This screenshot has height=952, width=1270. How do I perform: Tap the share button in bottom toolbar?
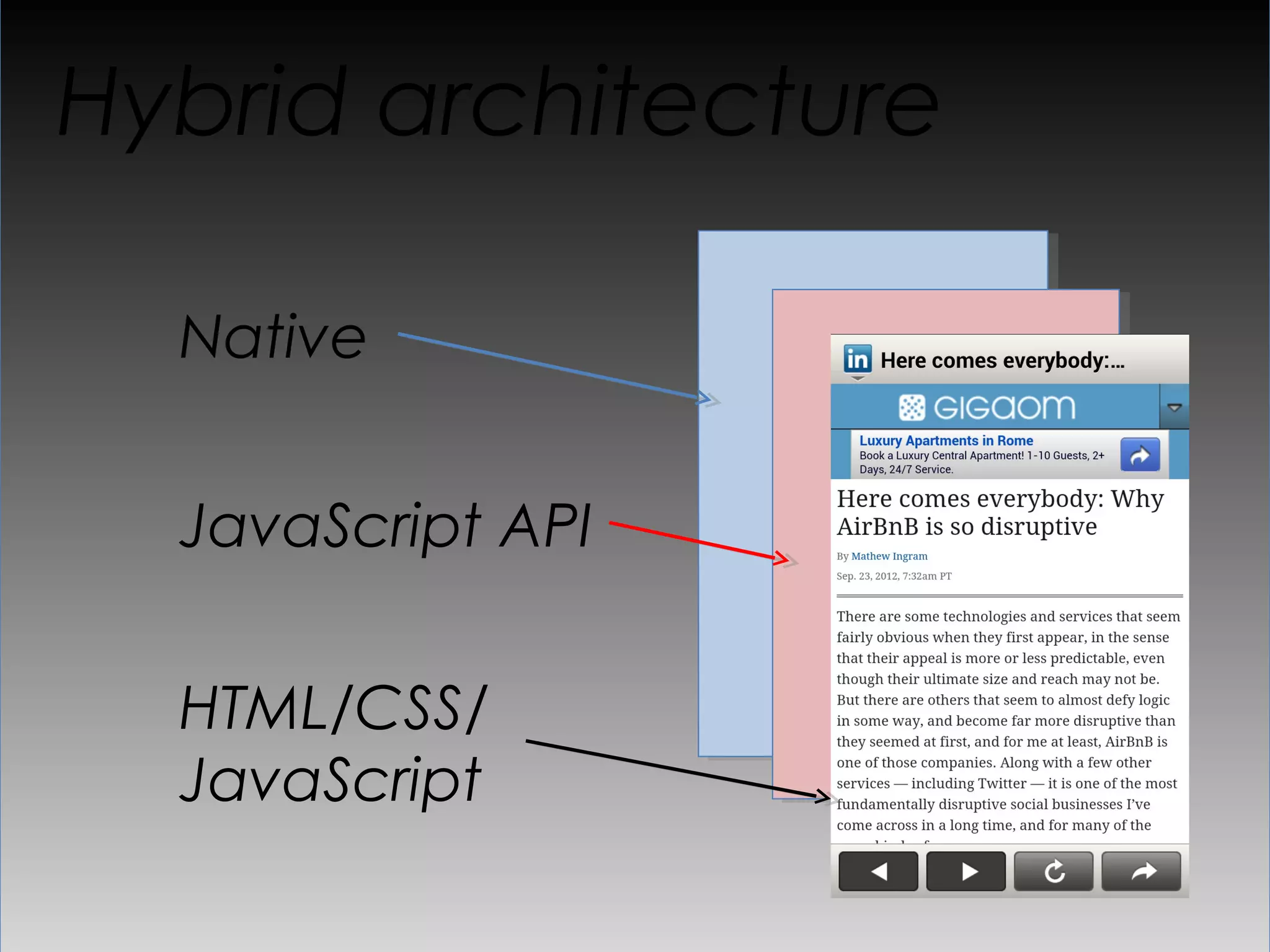point(1141,871)
